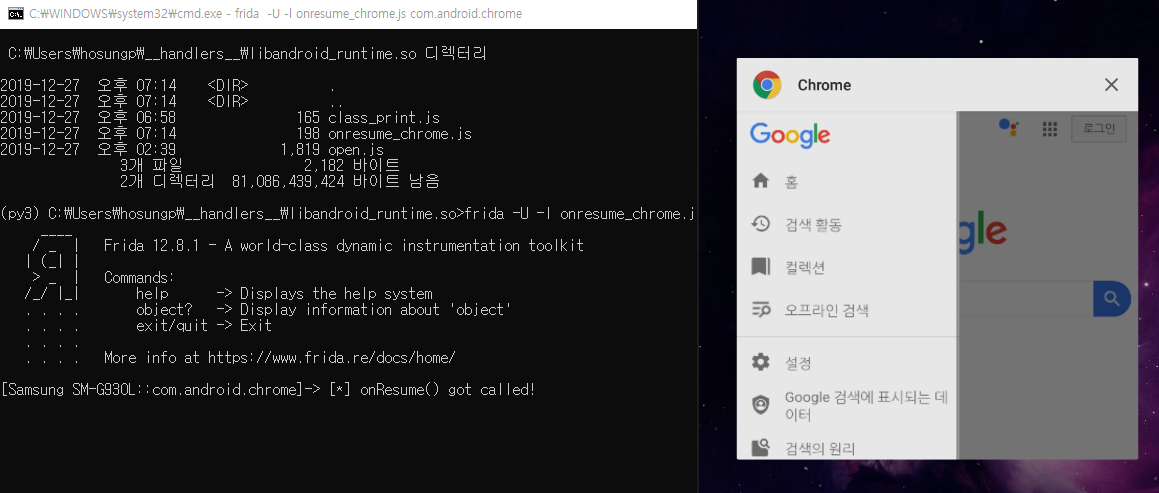Viewport: 1159px width, 493px height.
Task: Click the 검색의 원리 icon
Action: pos(760,448)
